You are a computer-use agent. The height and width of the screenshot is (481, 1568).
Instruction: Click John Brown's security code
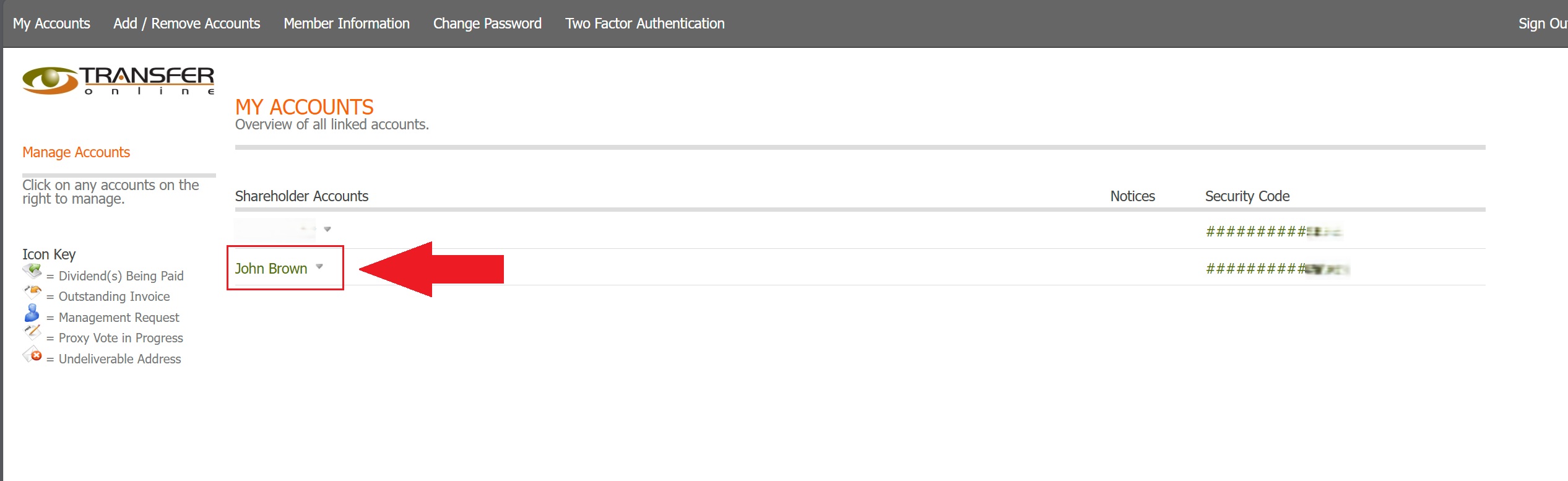click(x=1276, y=269)
